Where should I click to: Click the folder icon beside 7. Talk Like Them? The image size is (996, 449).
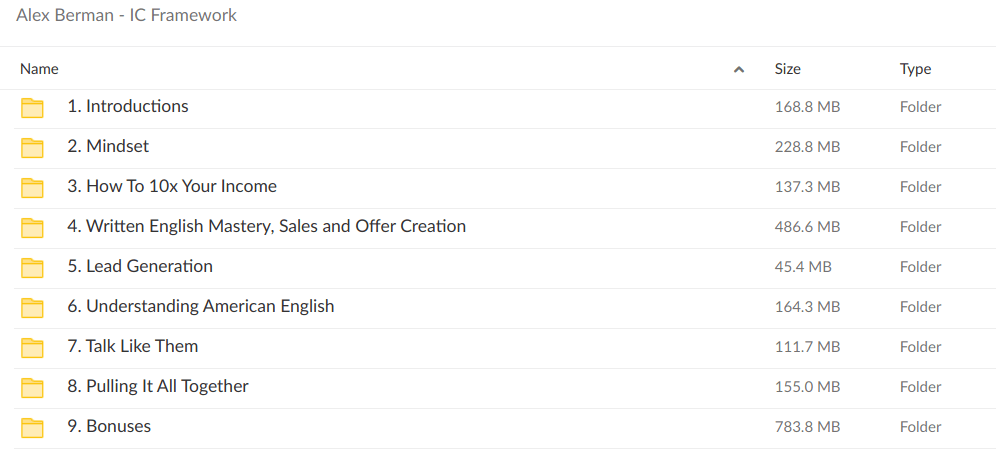[x=33, y=348]
